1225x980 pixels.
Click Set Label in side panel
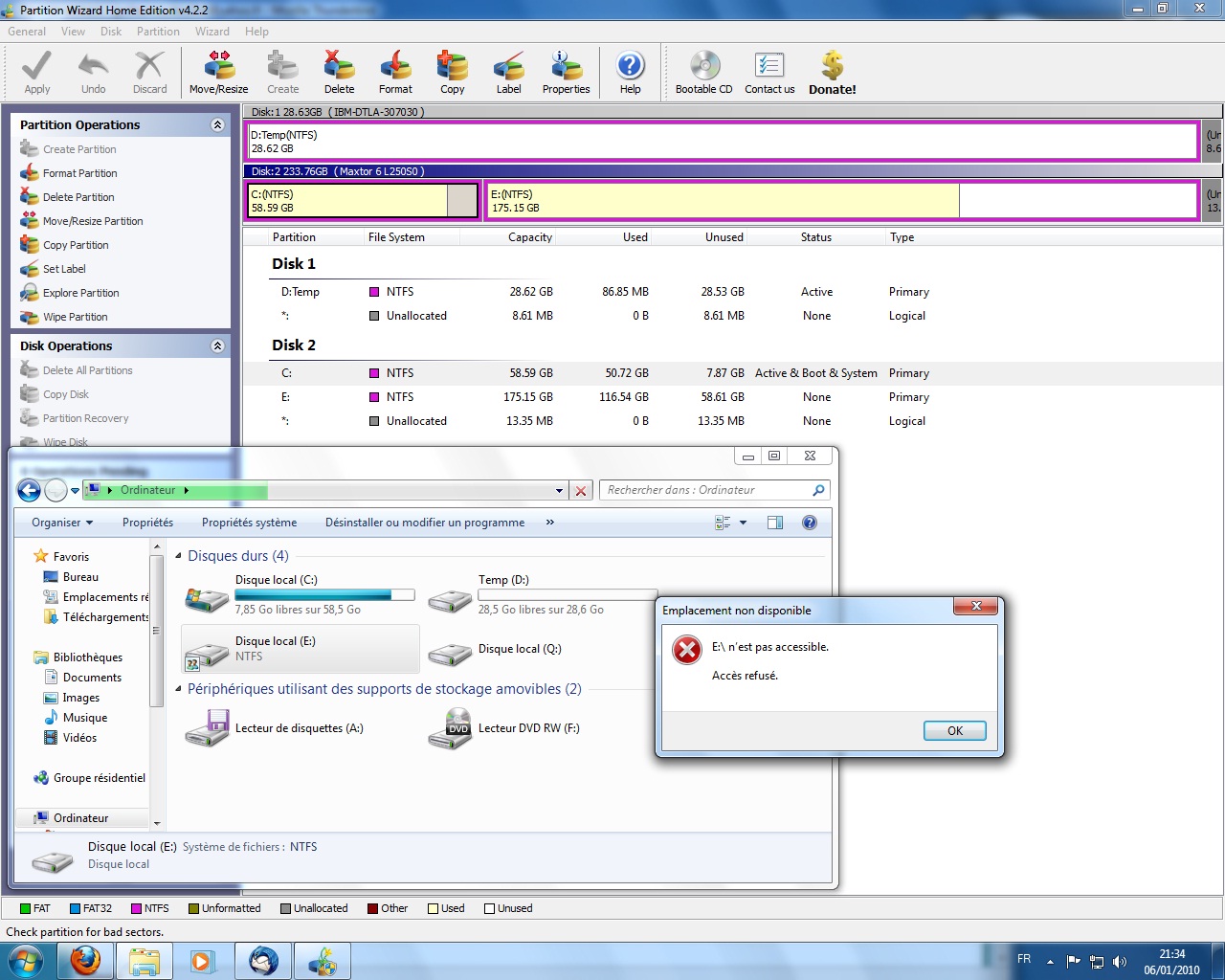pyautogui.click(x=64, y=269)
